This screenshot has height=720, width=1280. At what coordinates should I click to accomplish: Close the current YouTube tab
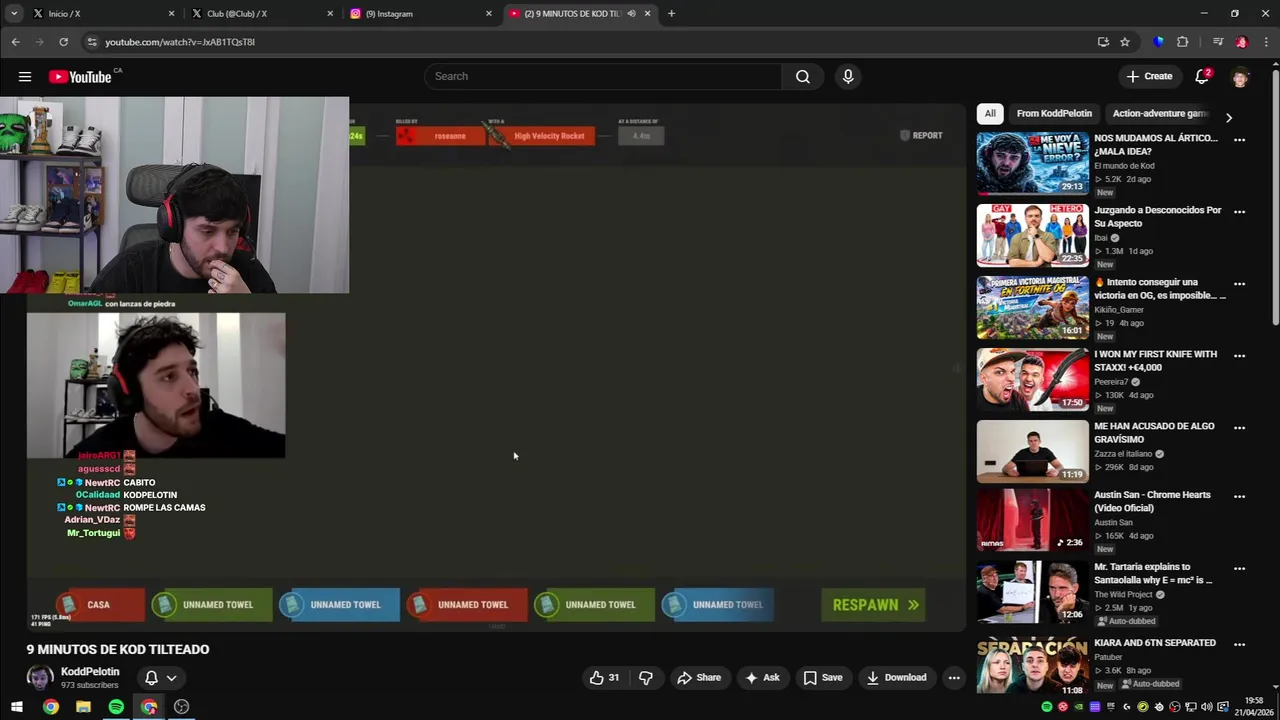click(647, 14)
